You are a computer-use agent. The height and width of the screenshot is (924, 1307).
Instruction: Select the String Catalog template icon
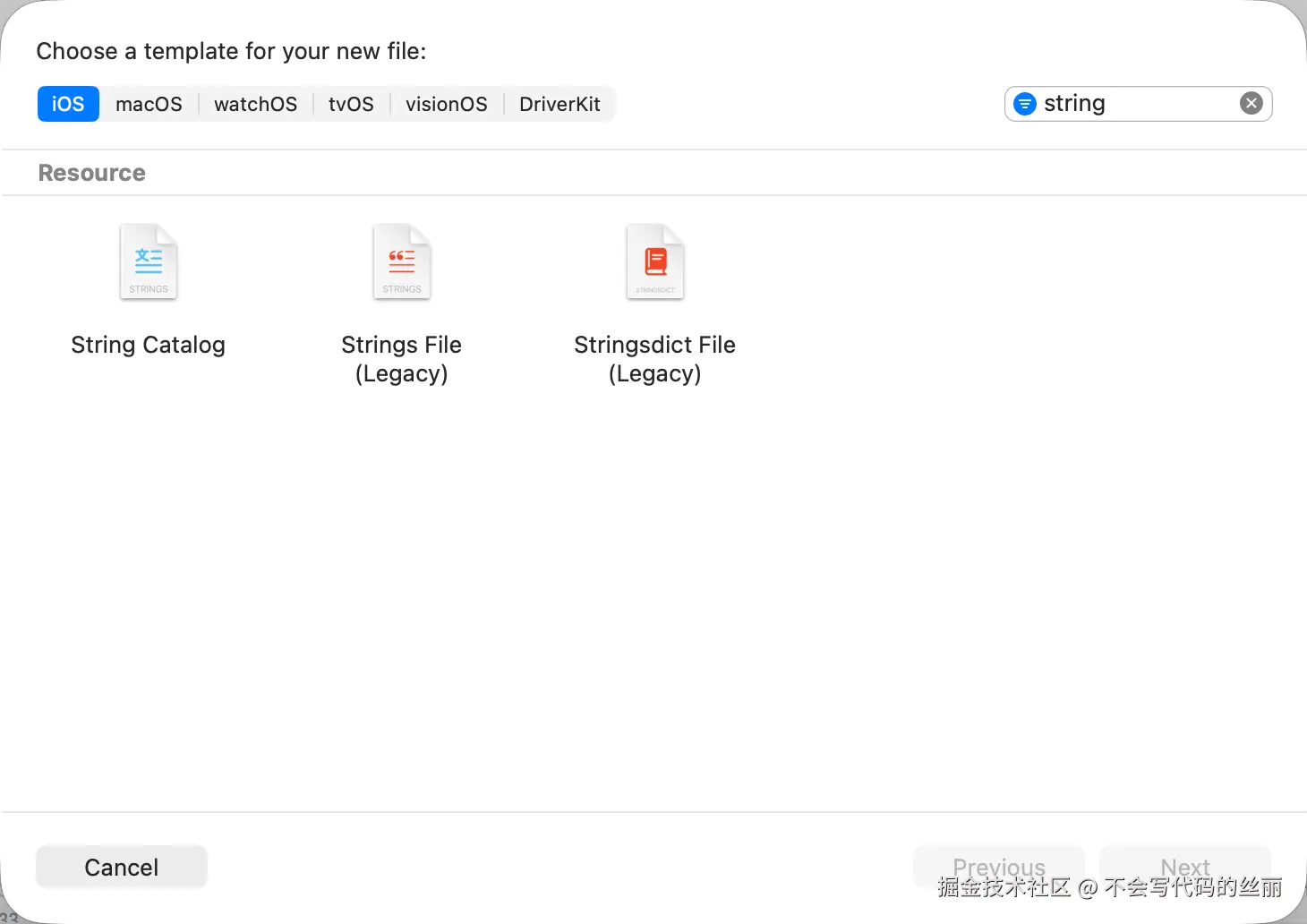click(149, 262)
